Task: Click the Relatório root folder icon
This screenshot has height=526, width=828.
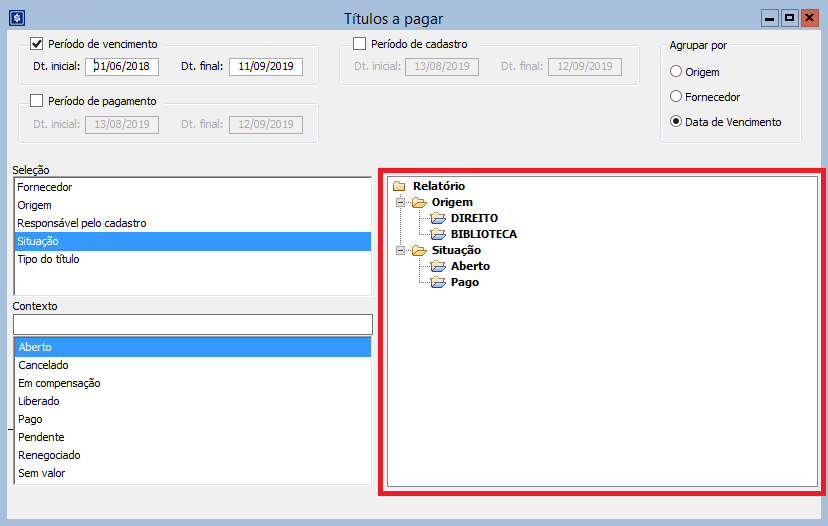Action: point(399,186)
